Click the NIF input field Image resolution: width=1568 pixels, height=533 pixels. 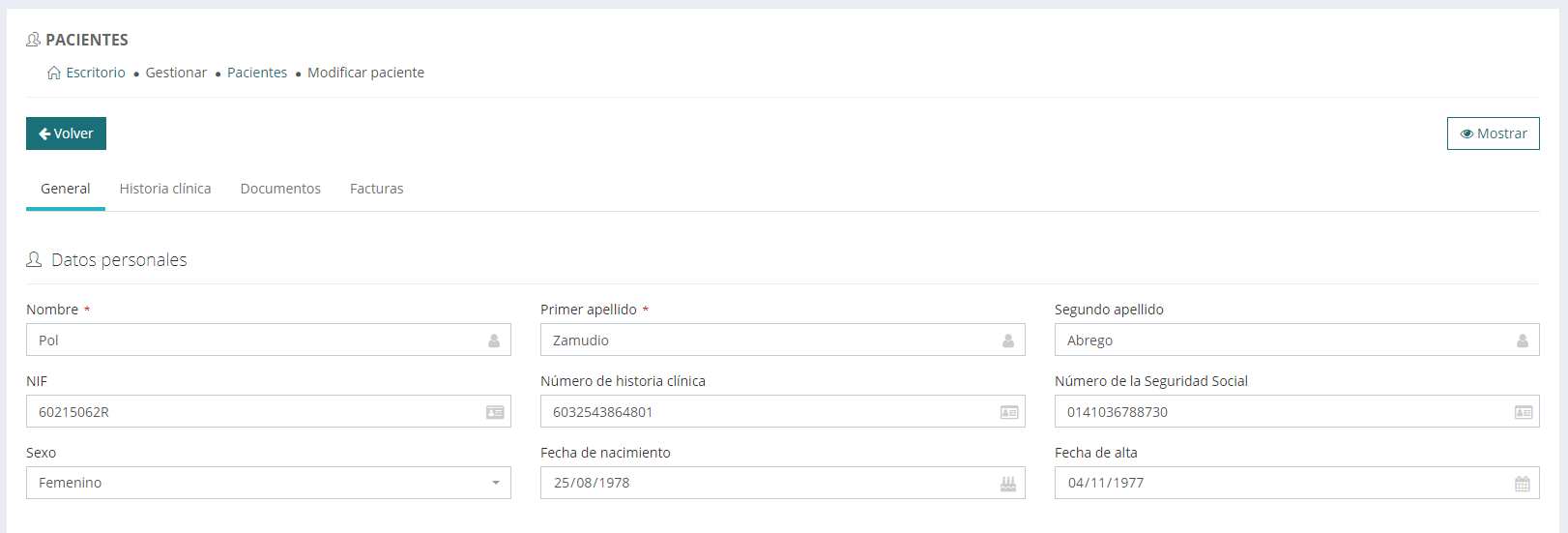(x=251, y=412)
